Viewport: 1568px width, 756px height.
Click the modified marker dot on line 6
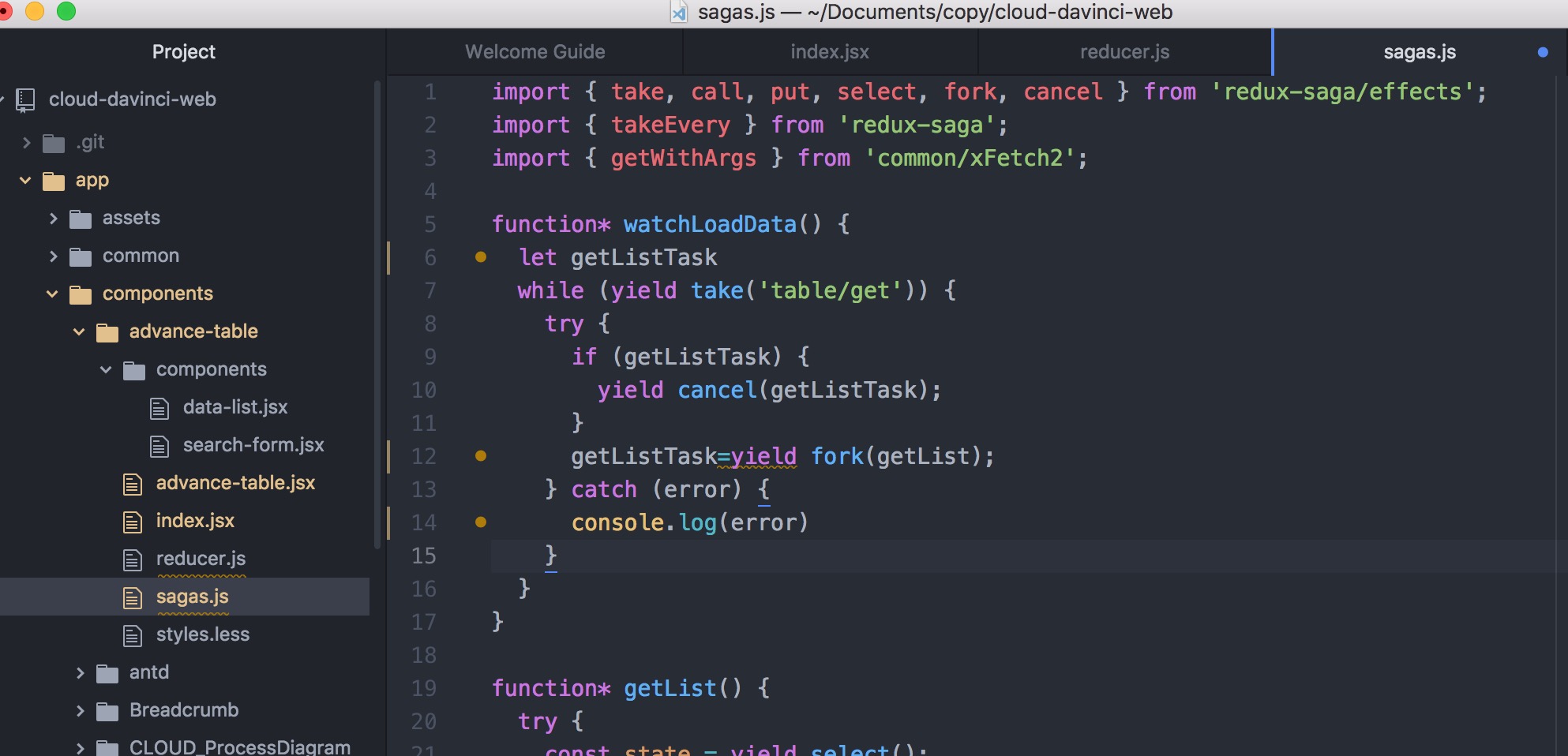coord(481,256)
